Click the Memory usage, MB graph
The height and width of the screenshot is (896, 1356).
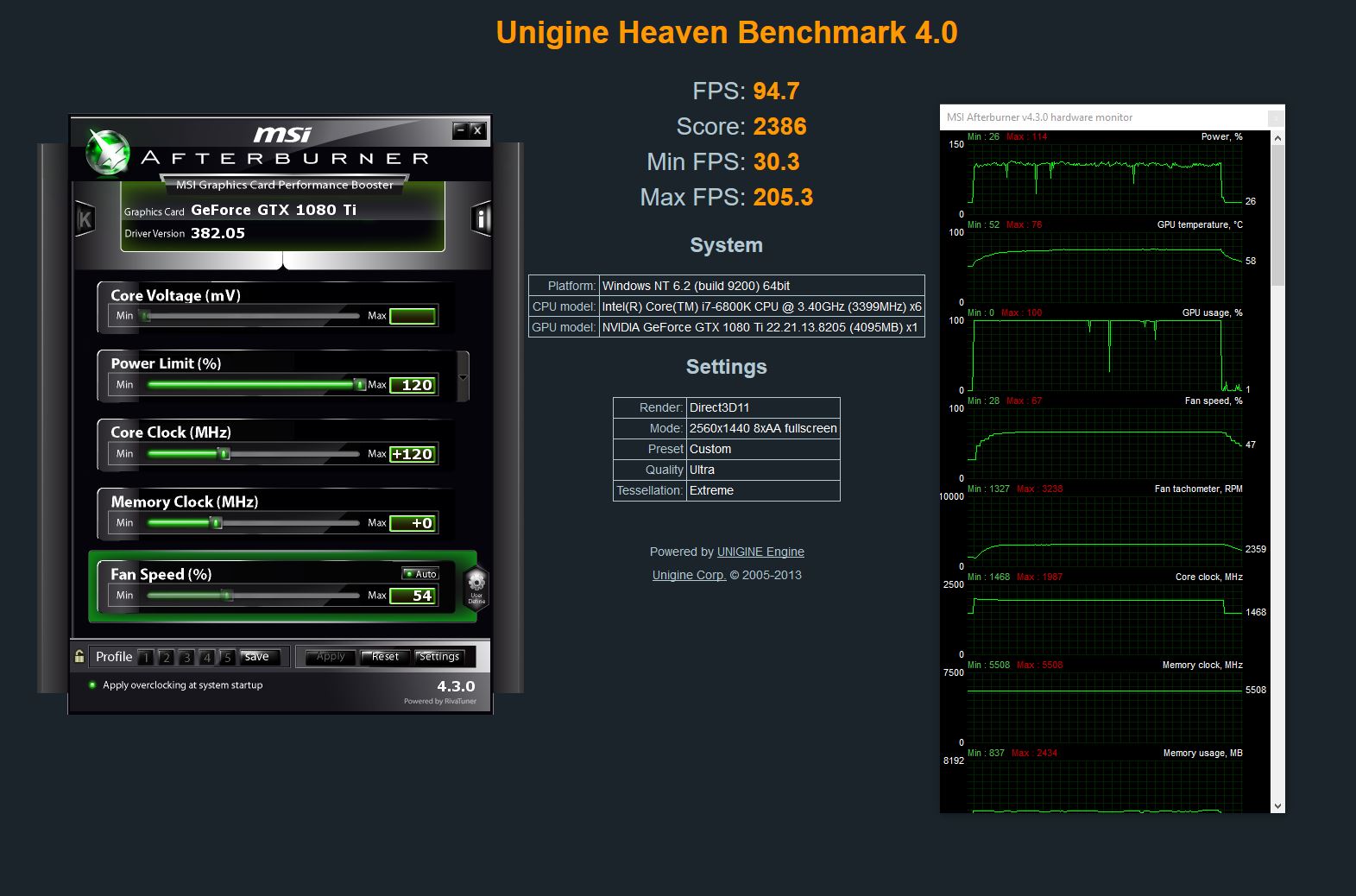(x=1105, y=786)
